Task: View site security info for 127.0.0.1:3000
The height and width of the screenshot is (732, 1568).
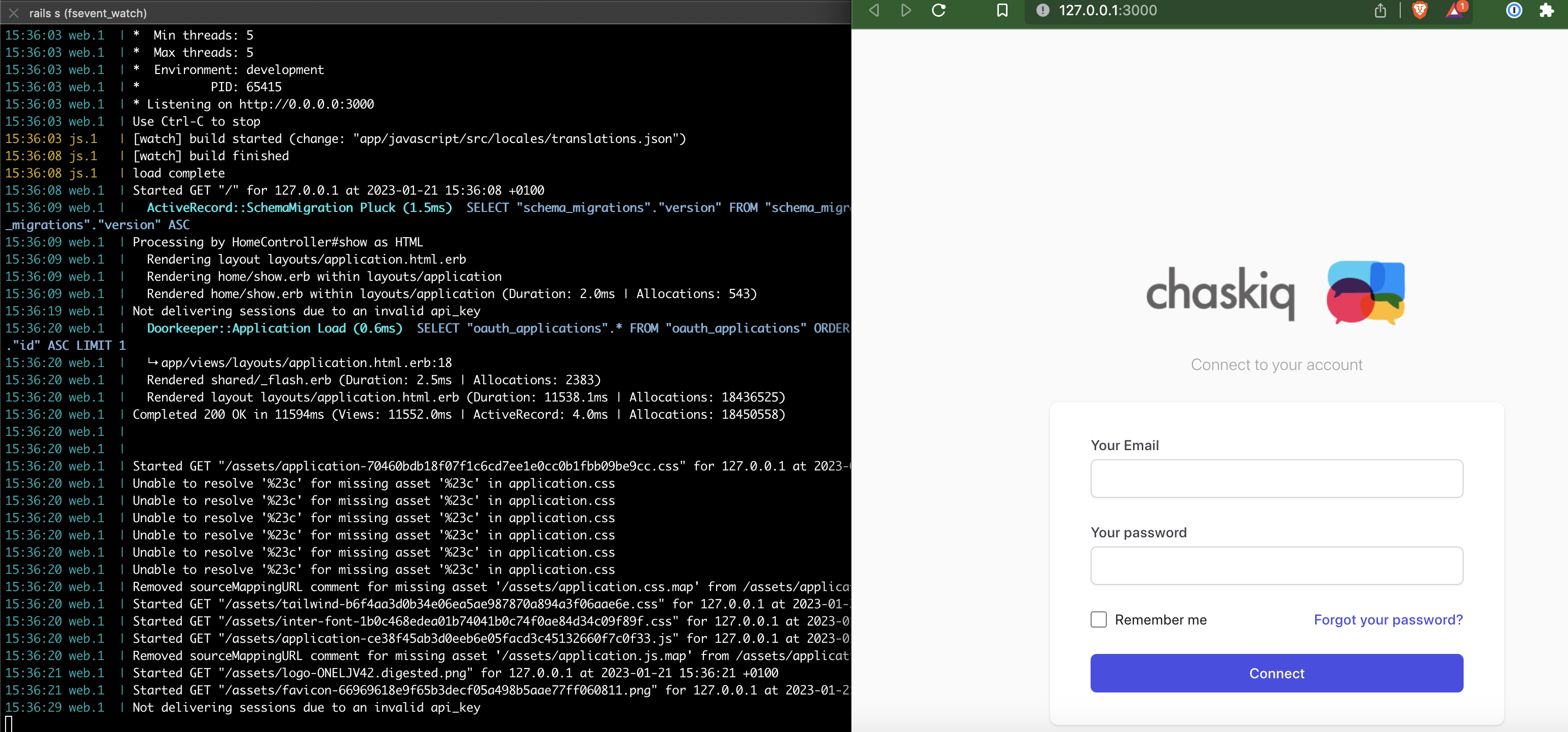Action: click(x=1043, y=10)
